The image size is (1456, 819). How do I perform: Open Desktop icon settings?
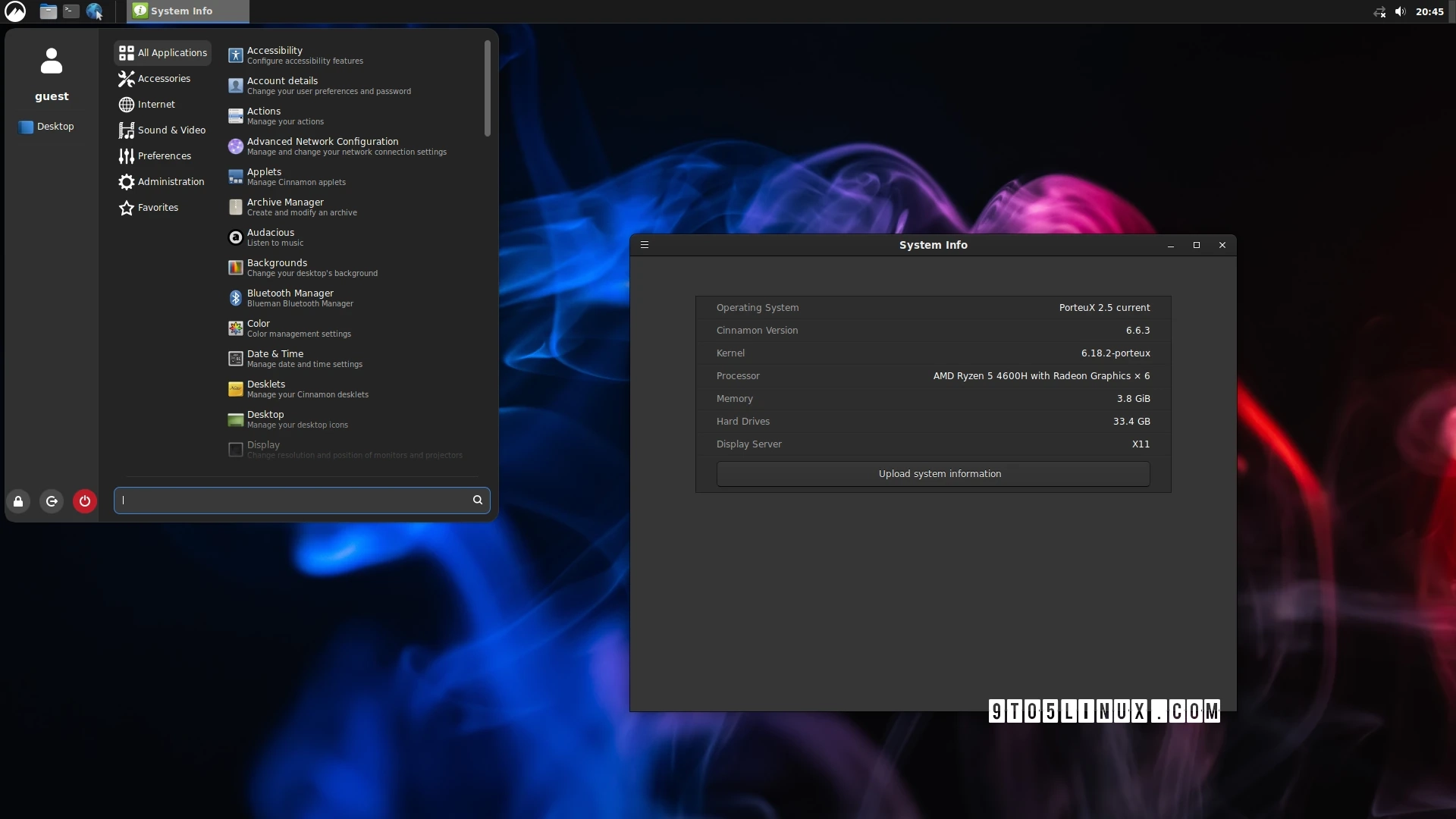click(264, 419)
